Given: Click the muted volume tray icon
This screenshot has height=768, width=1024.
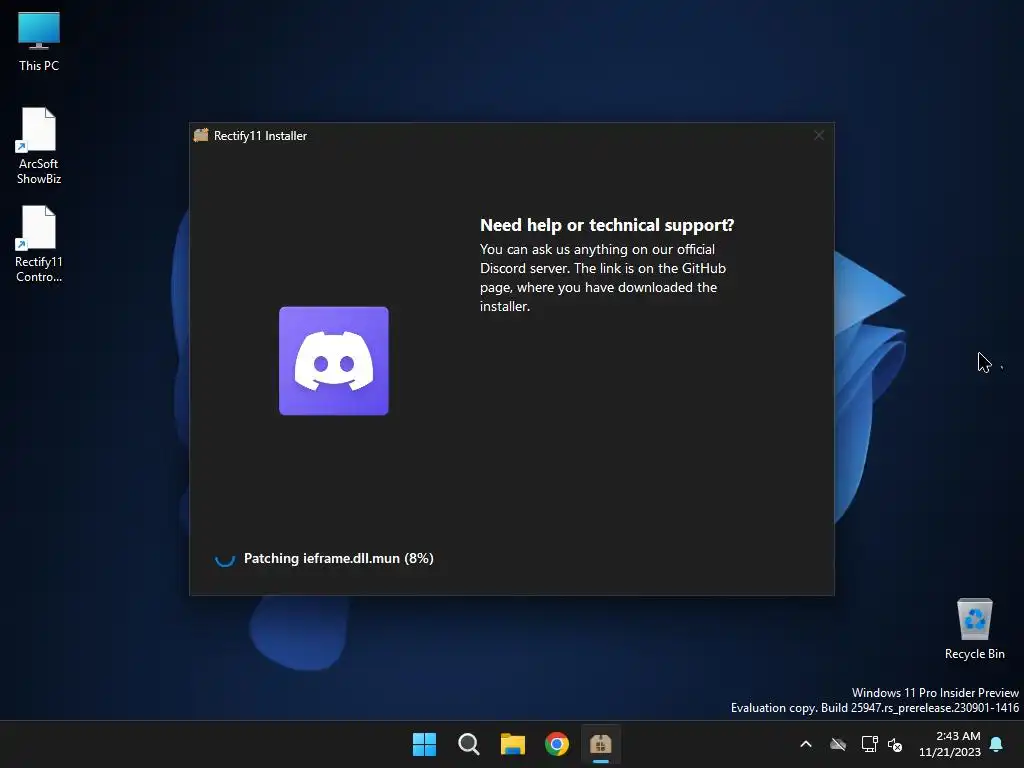Looking at the screenshot, I should pos(895,744).
